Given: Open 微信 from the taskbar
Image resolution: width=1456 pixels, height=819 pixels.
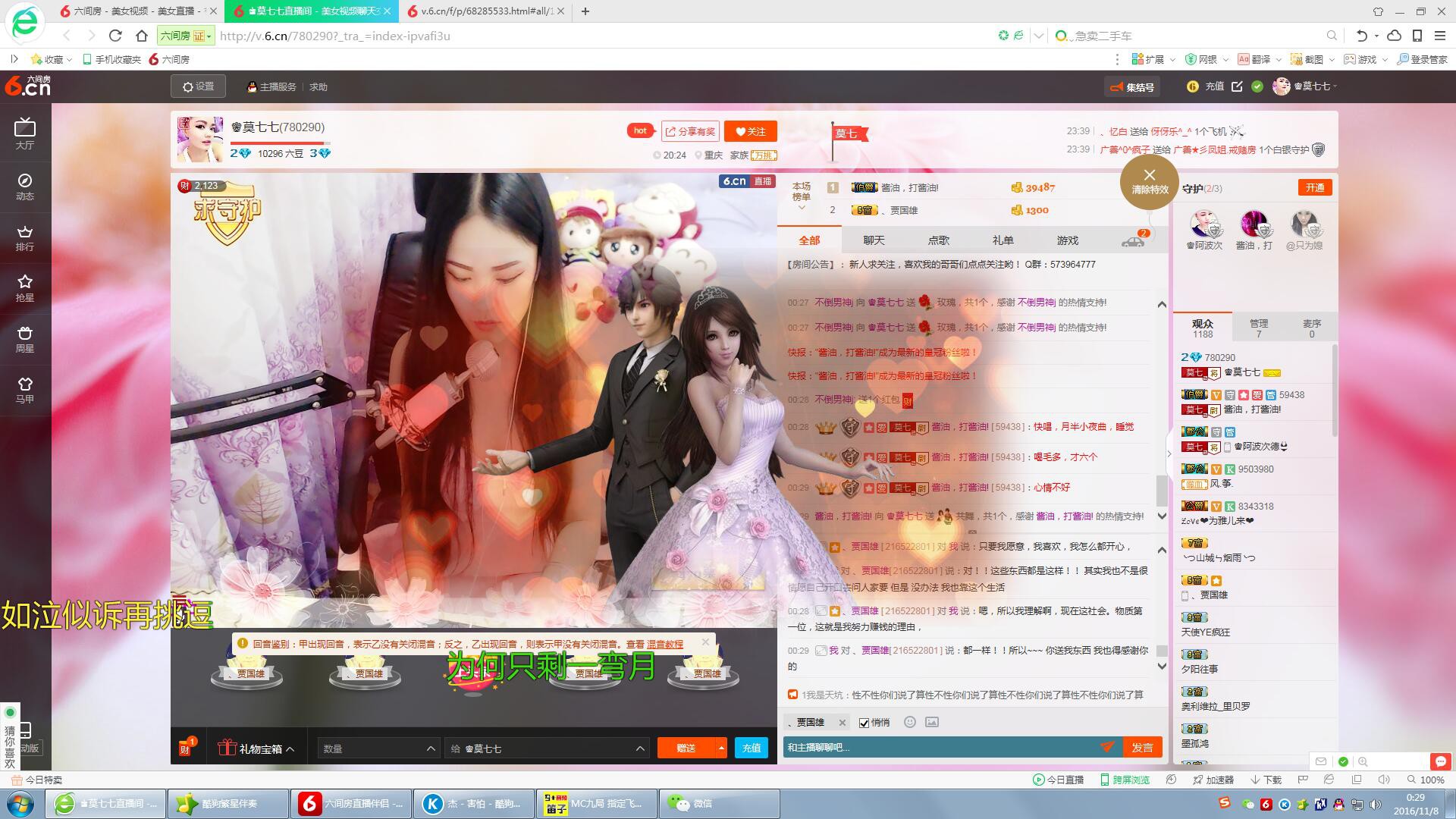Looking at the screenshot, I should pos(720,803).
